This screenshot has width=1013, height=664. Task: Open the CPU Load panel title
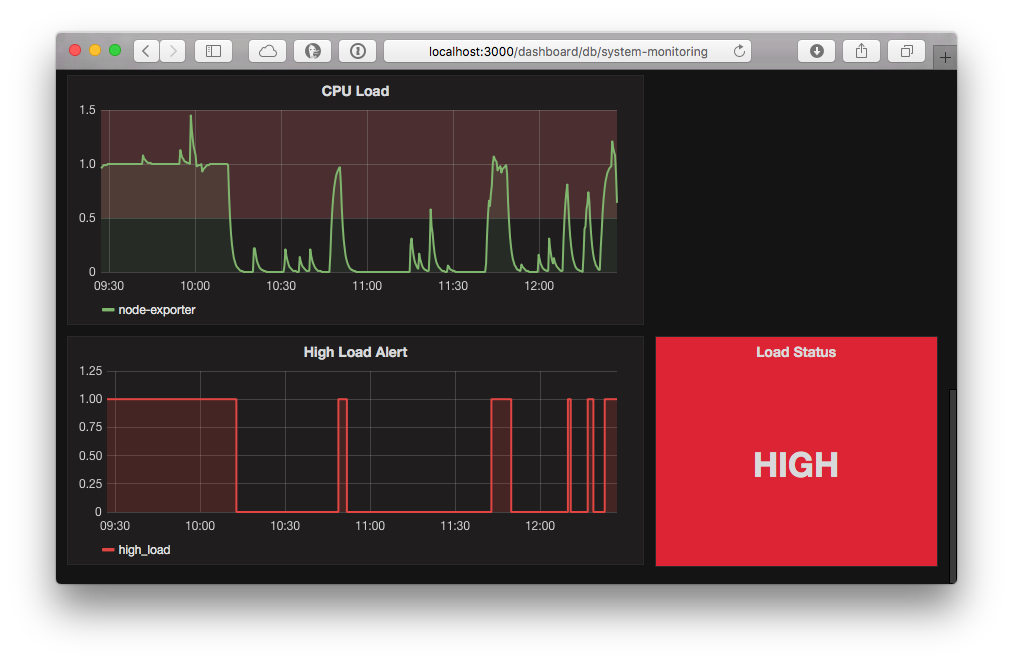[x=355, y=91]
